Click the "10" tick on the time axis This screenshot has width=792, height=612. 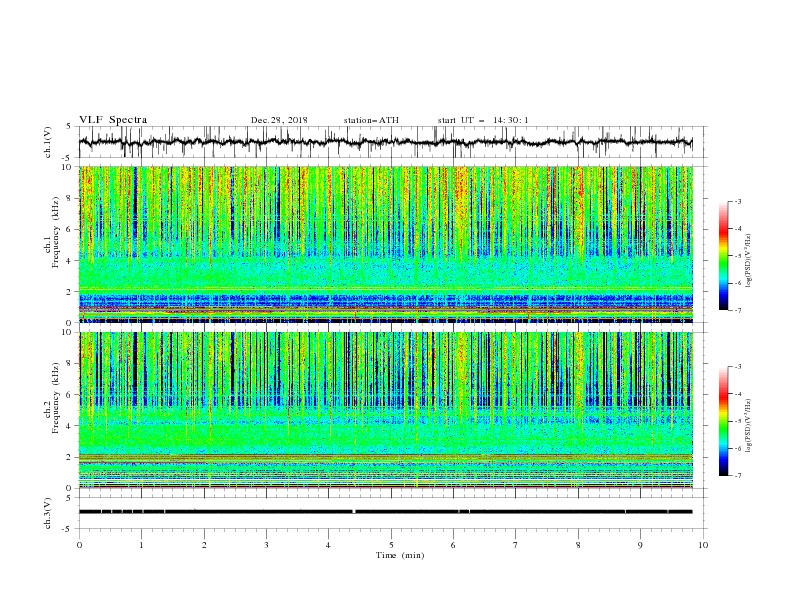pos(703,545)
